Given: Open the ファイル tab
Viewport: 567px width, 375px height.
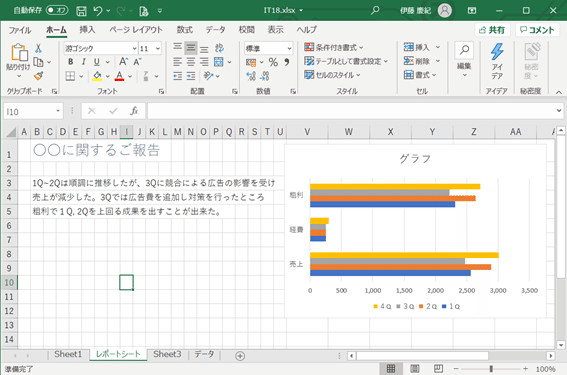Looking at the screenshot, I should point(20,30).
